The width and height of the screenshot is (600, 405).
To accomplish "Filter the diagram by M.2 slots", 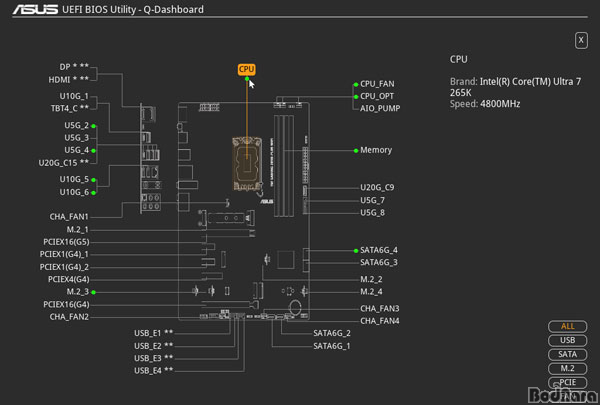I will tap(567, 369).
